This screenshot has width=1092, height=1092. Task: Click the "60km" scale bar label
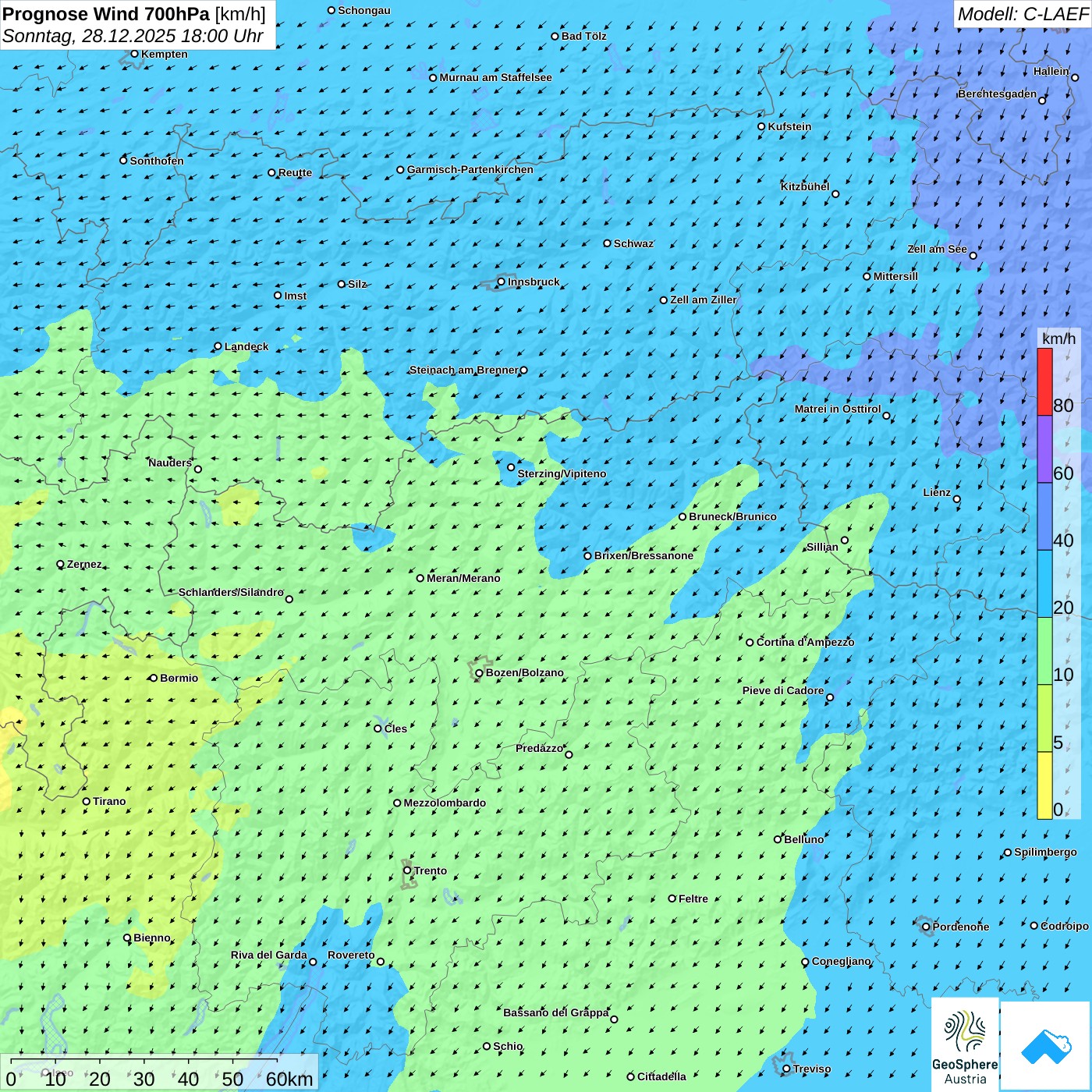coord(289,1079)
